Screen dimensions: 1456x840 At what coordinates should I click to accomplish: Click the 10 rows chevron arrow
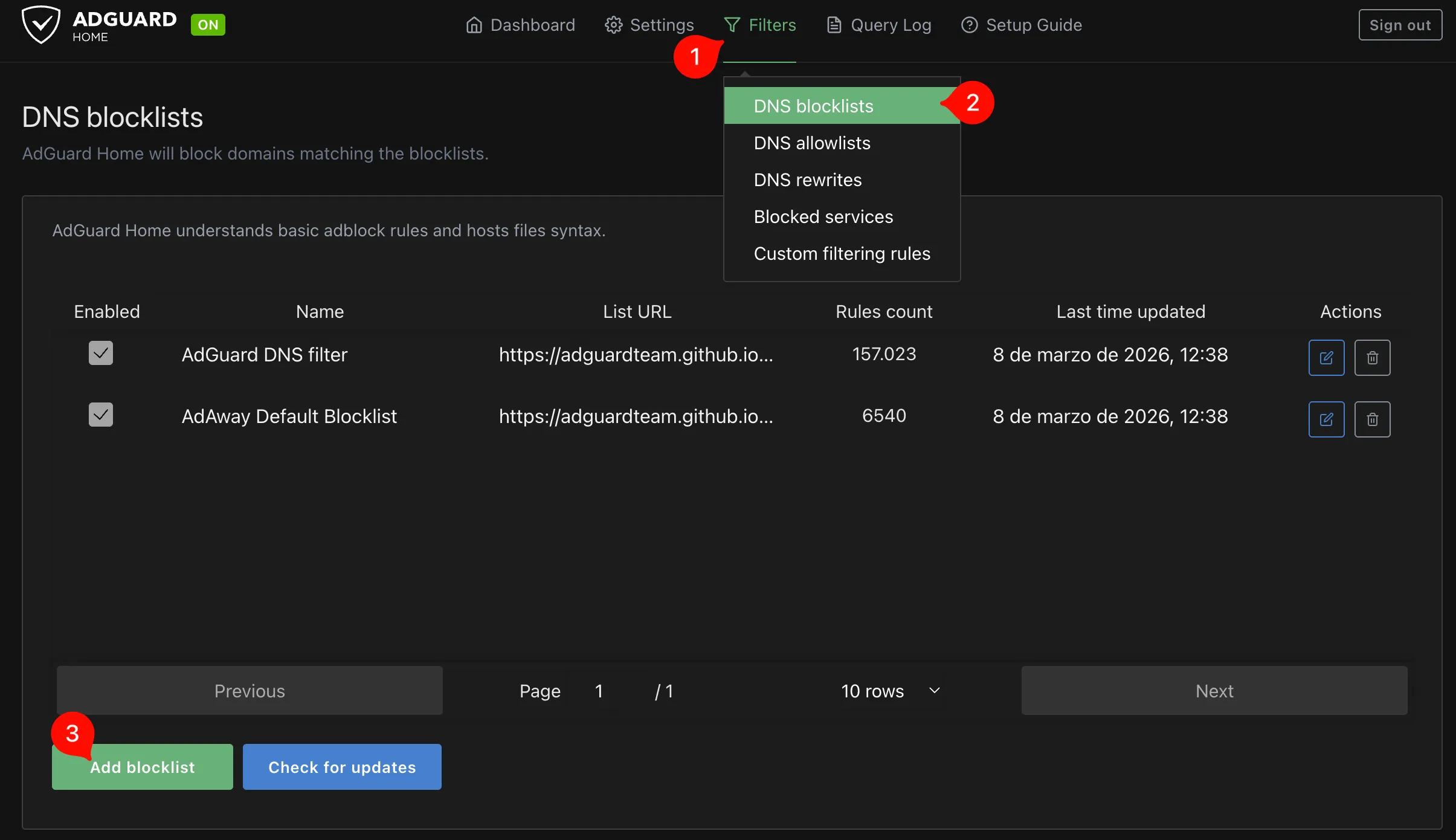click(934, 690)
